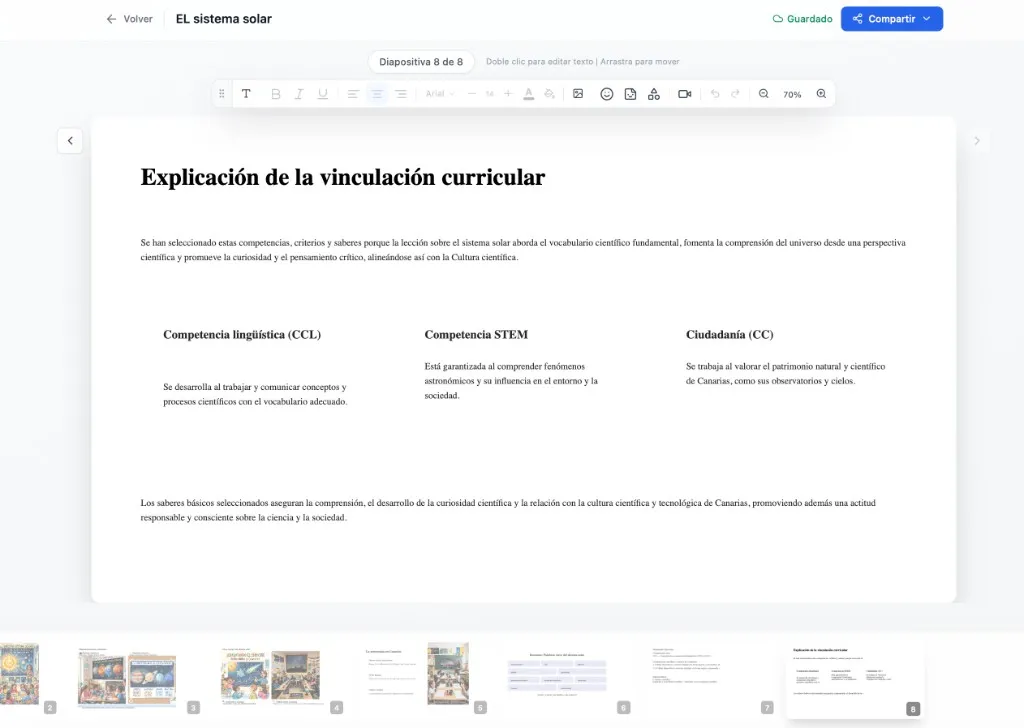
Task: Go to the previous slide
Action: tap(70, 140)
